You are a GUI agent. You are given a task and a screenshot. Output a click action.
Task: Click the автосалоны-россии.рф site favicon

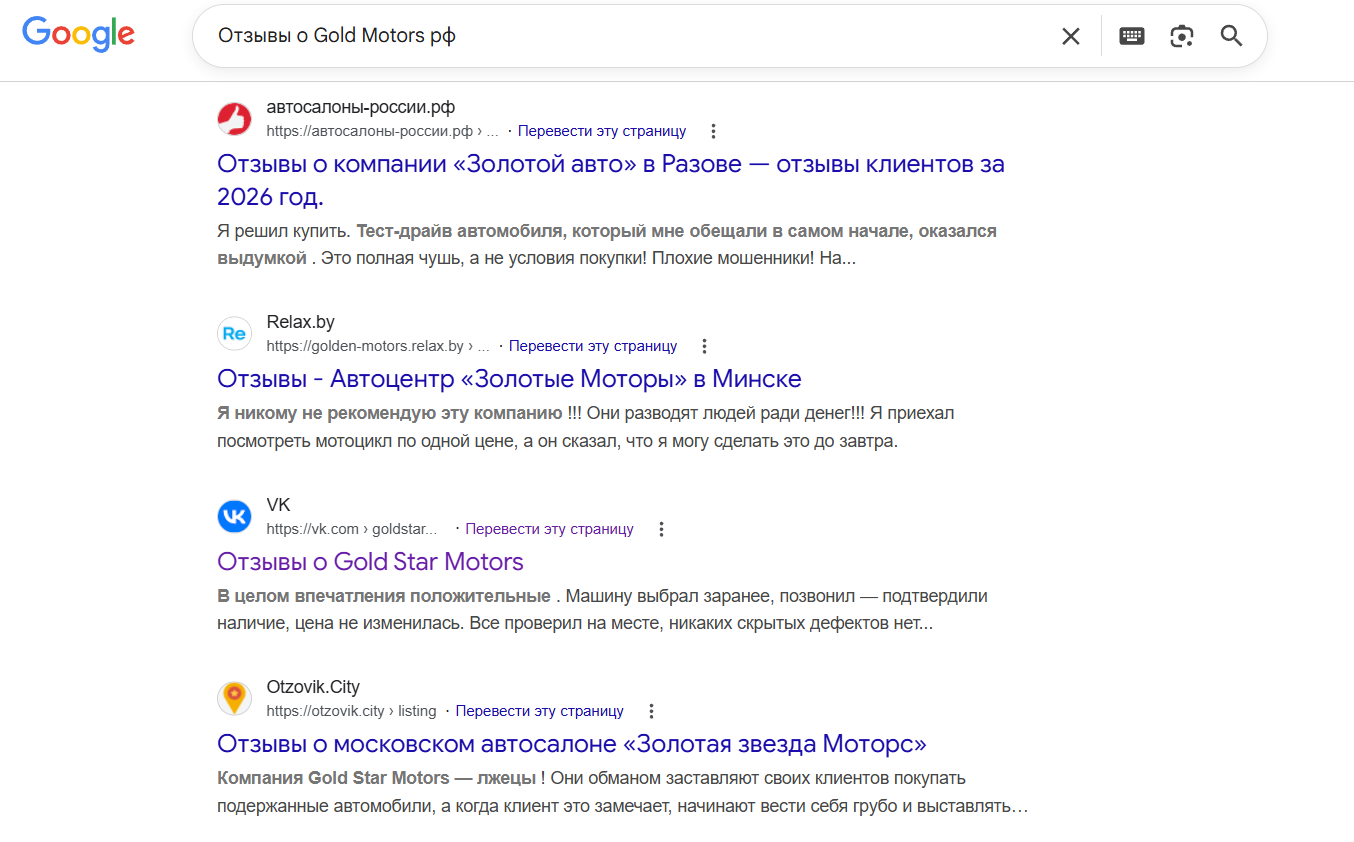pos(234,119)
